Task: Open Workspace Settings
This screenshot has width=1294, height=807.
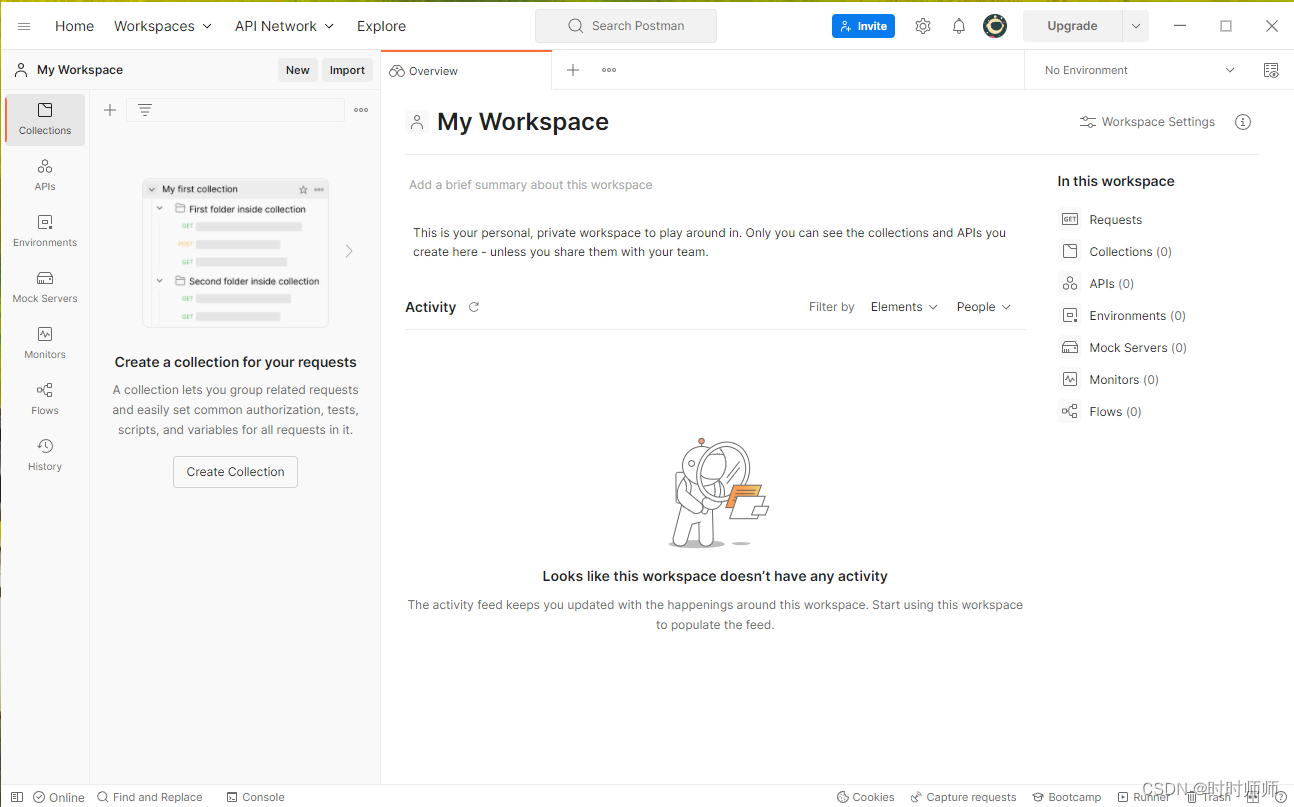Action: coord(1147,122)
